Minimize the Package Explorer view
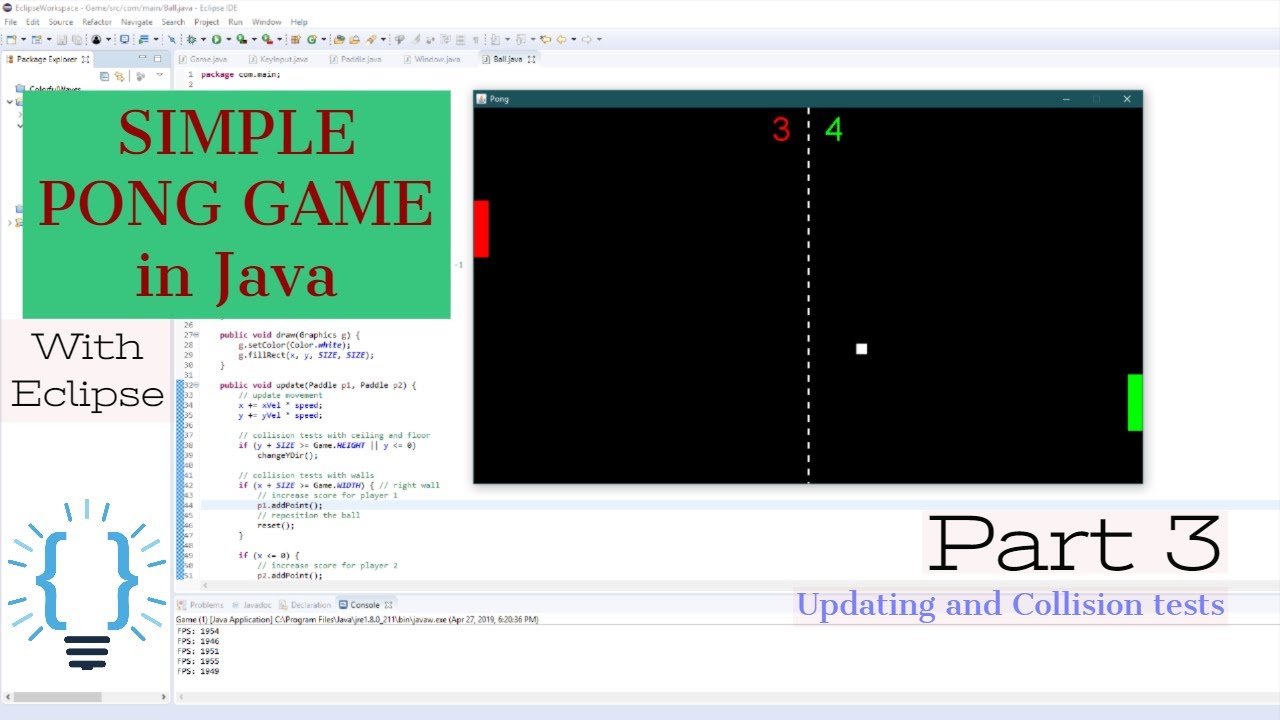The image size is (1280, 720). (x=143, y=57)
